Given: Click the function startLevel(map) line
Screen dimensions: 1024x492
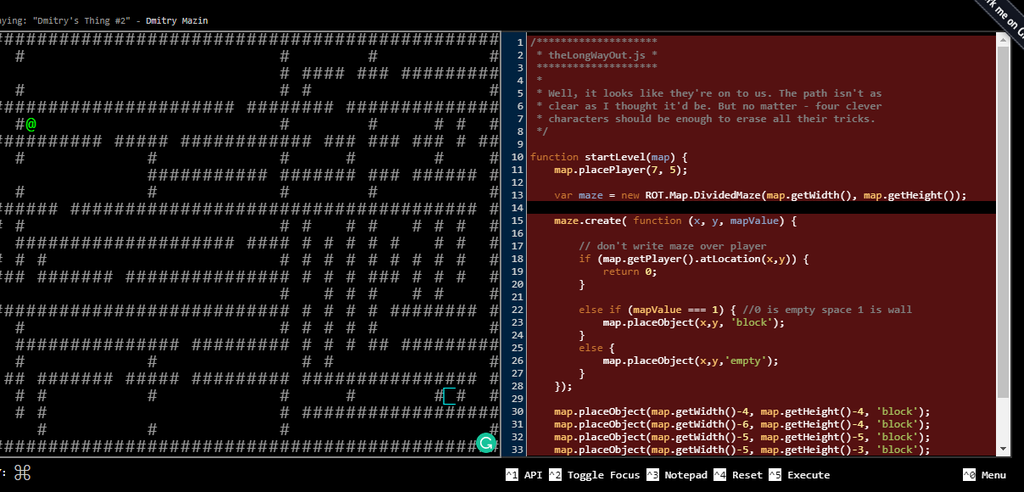Looking at the screenshot, I should pyautogui.click(x=609, y=157).
